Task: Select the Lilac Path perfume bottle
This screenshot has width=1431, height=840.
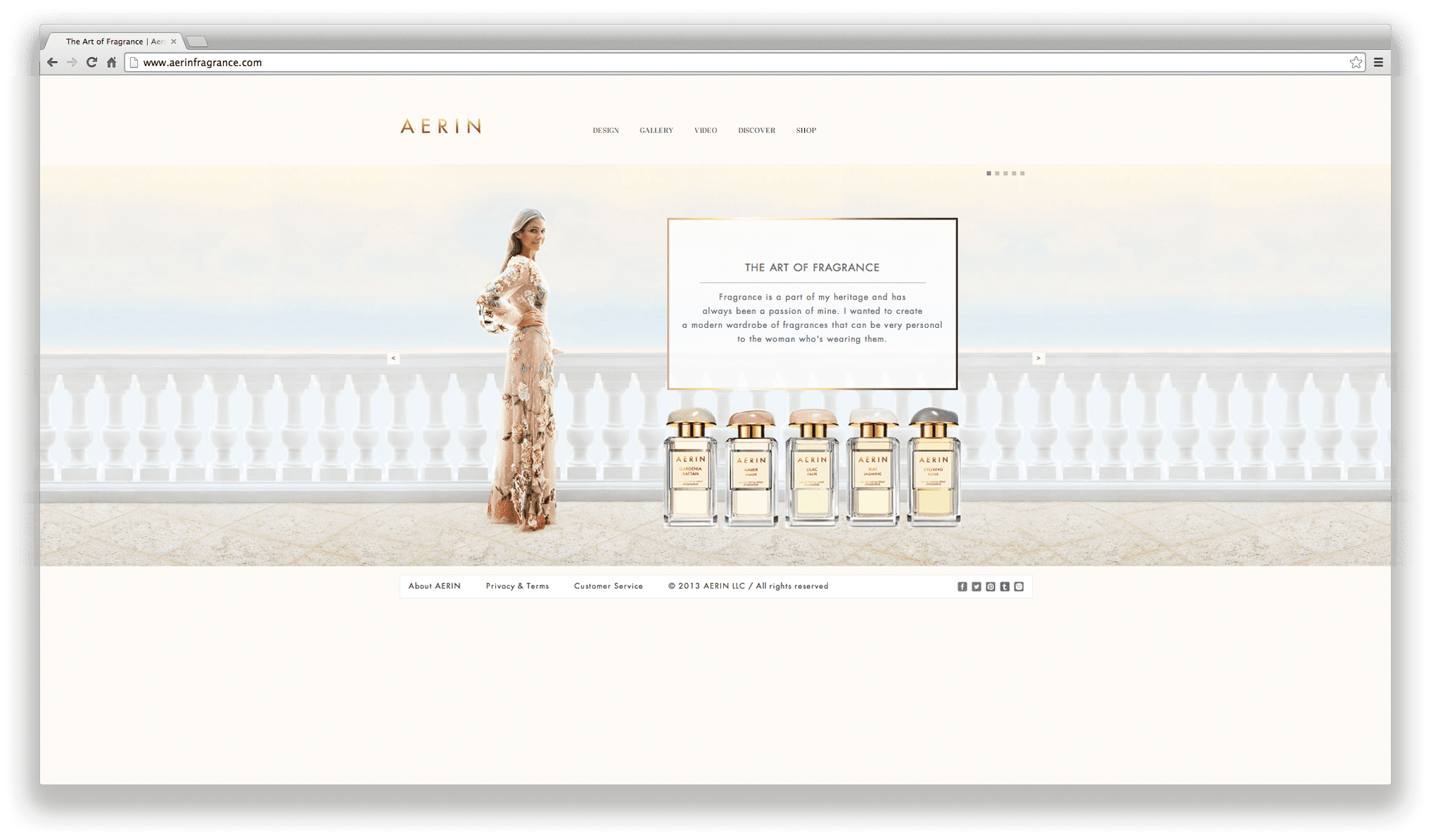Action: click(x=812, y=467)
